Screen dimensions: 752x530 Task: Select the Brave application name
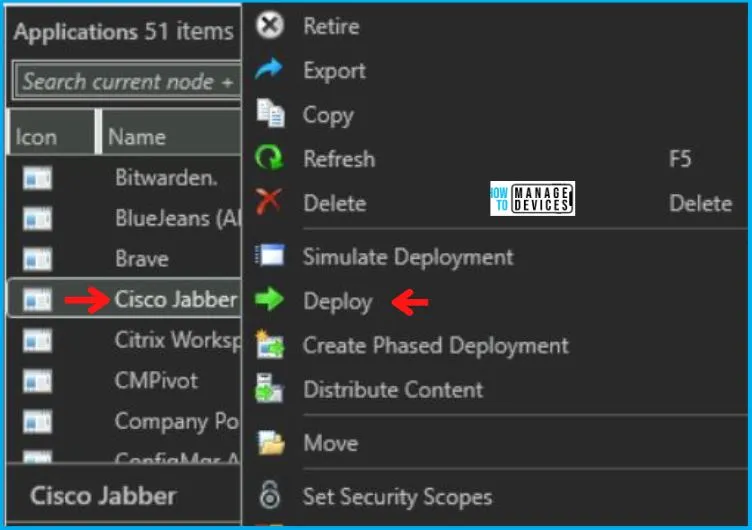pyautogui.click(x=142, y=259)
